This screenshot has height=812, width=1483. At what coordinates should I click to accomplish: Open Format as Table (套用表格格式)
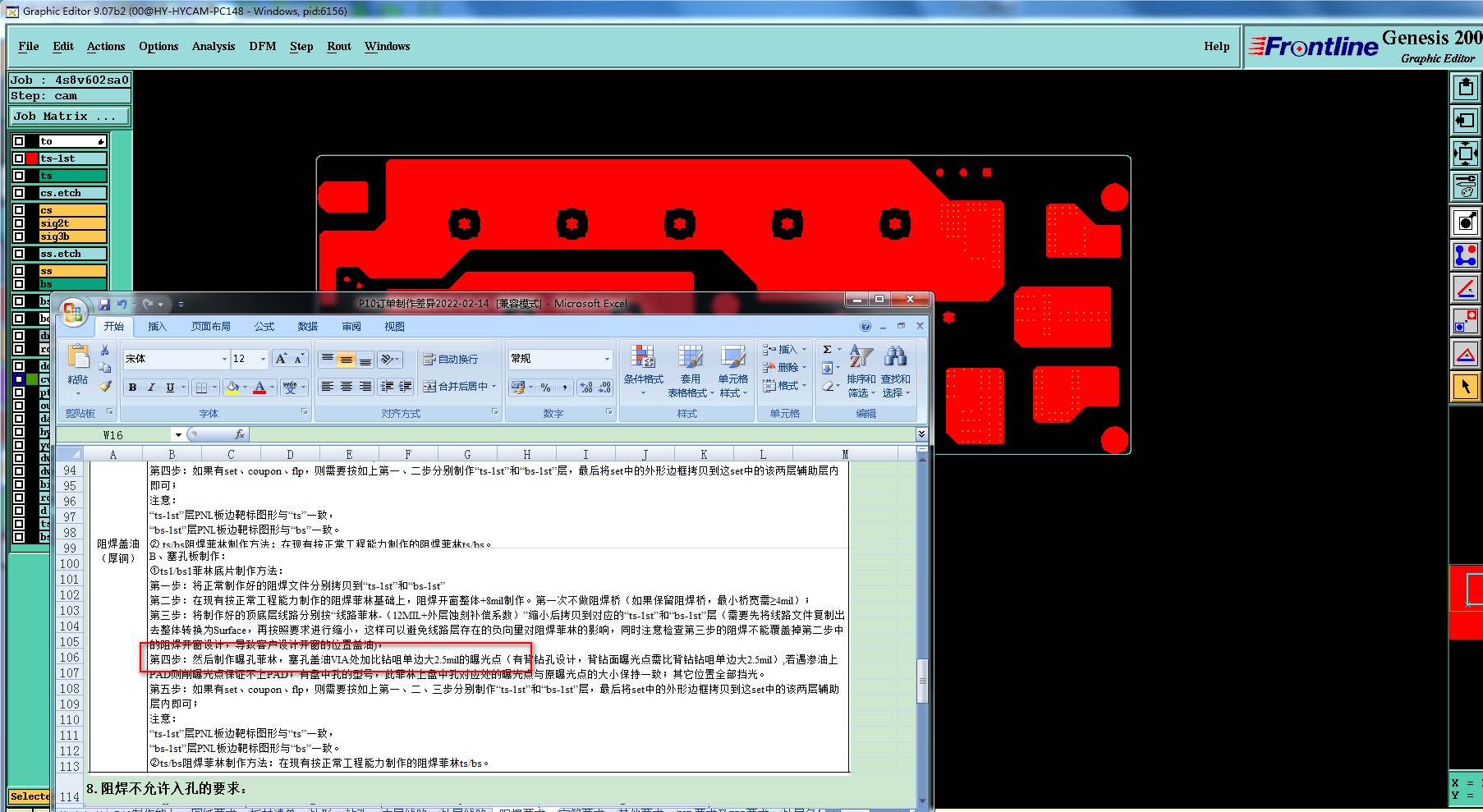click(x=690, y=370)
